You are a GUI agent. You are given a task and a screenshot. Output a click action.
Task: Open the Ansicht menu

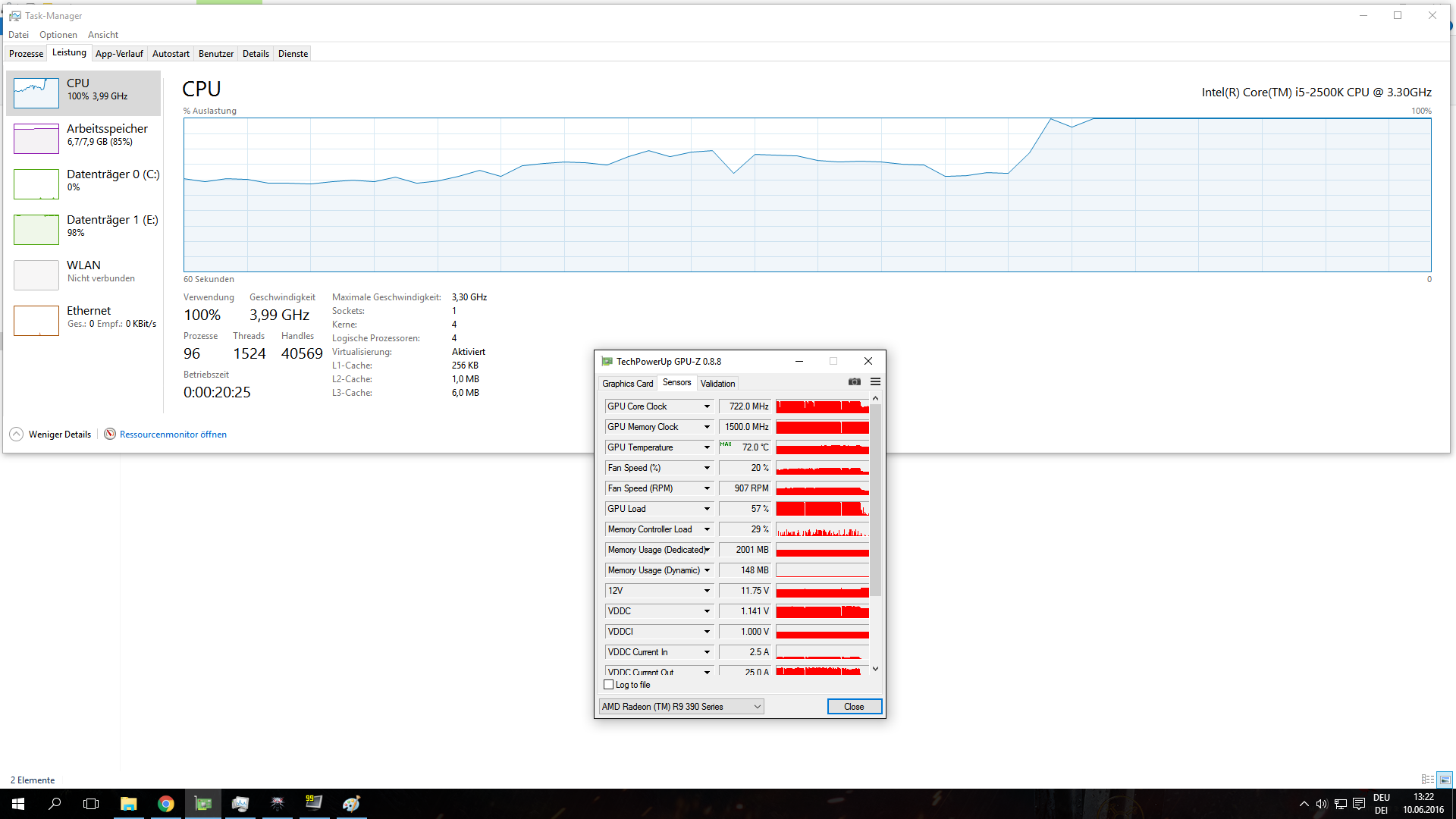(103, 35)
